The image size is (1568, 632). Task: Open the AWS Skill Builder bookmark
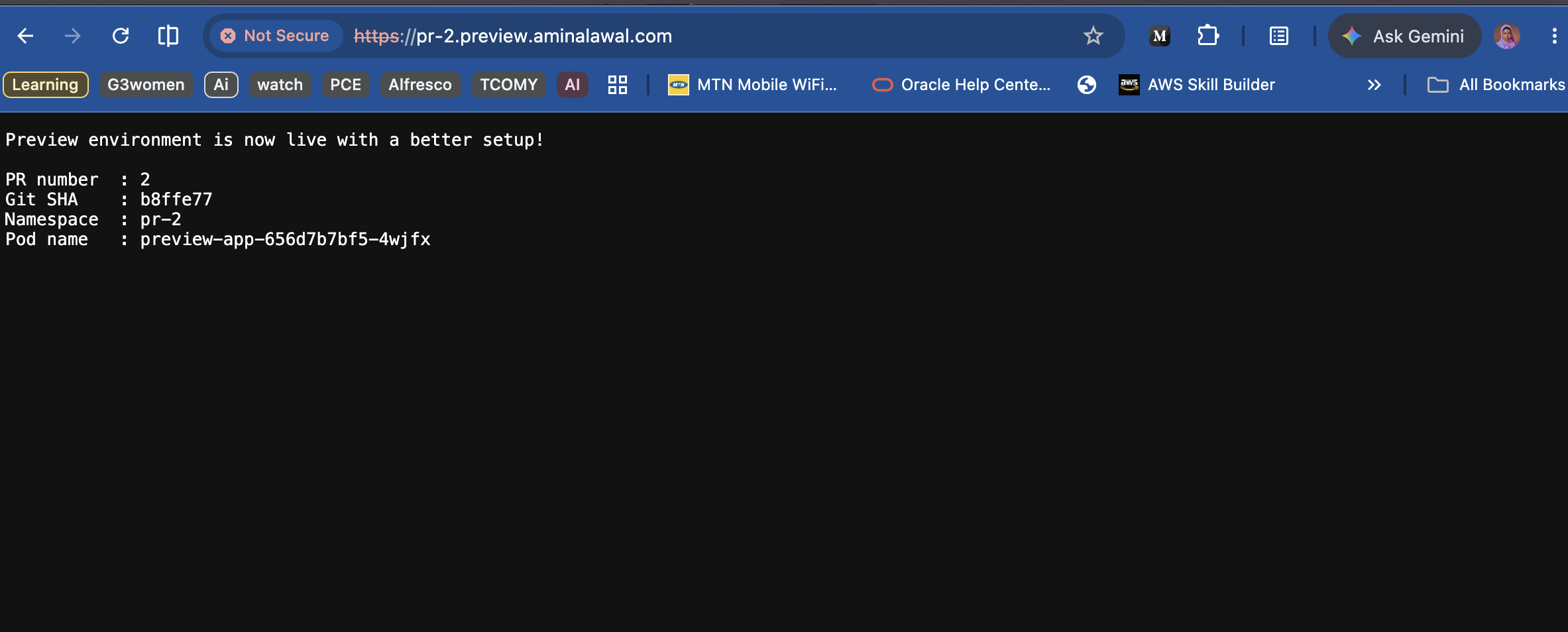point(1197,85)
